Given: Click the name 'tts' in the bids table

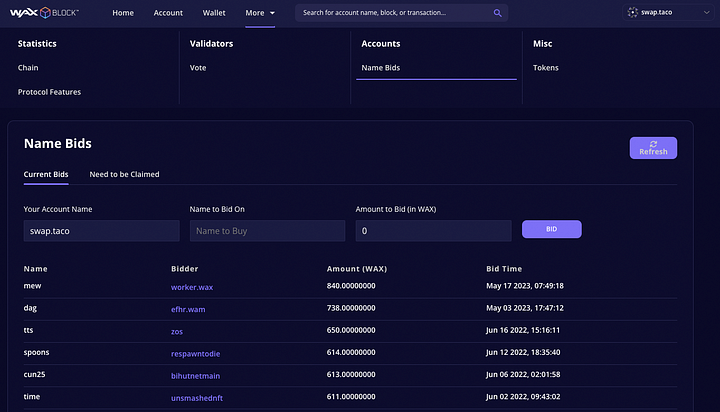Looking at the screenshot, I should pyautogui.click(x=28, y=330).
